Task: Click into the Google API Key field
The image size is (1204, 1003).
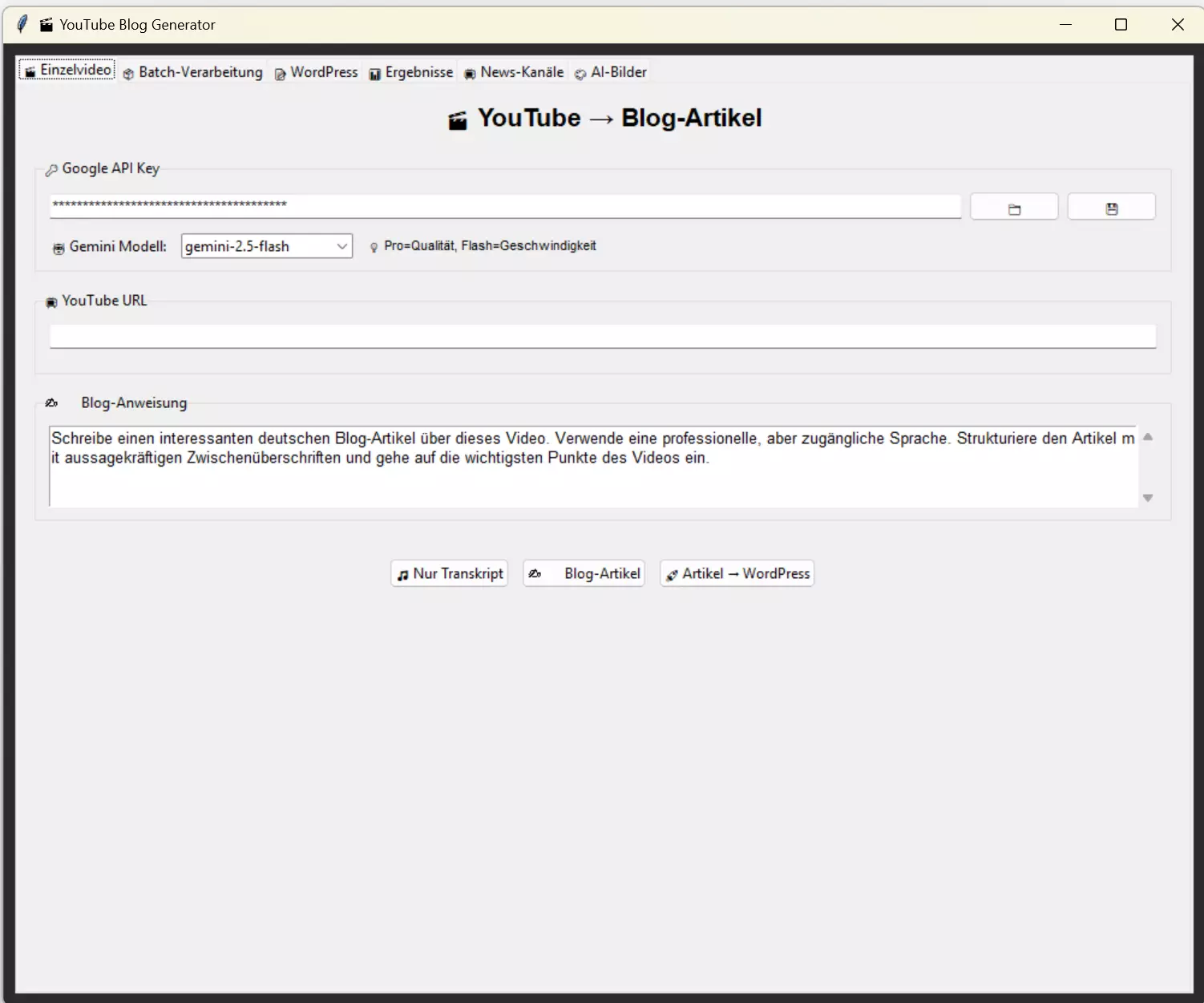Action: [x=505, y=206]
